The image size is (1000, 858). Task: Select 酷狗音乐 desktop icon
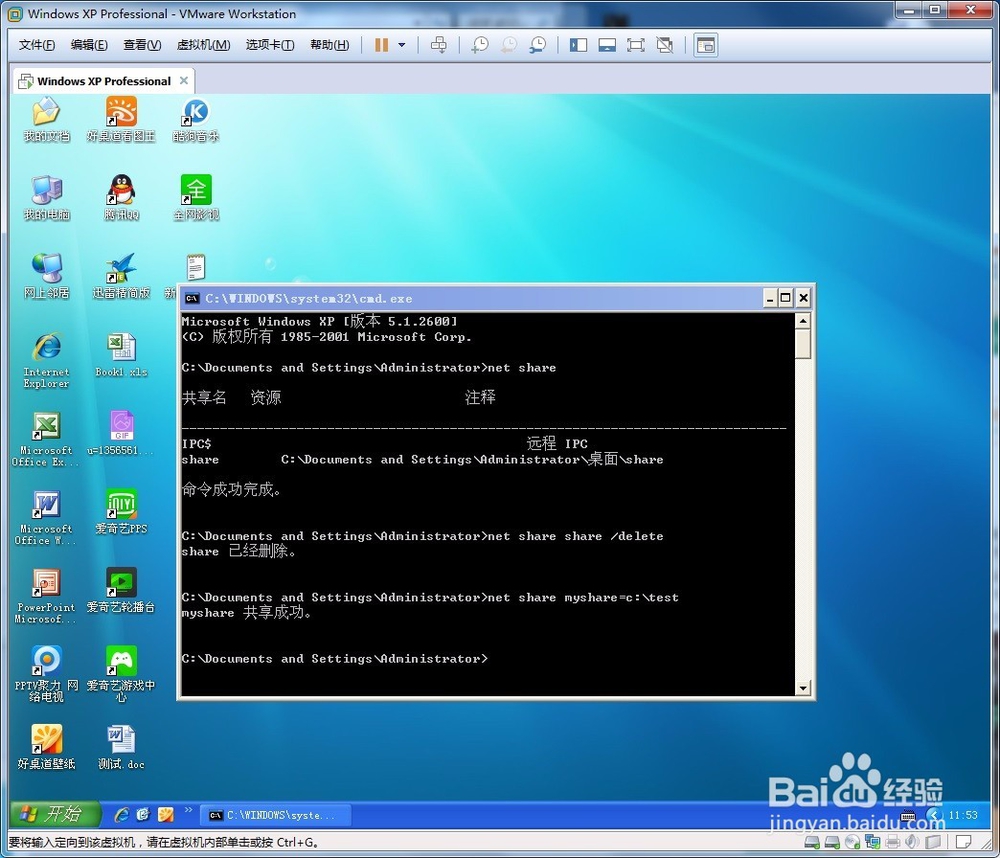coord(196,119)
